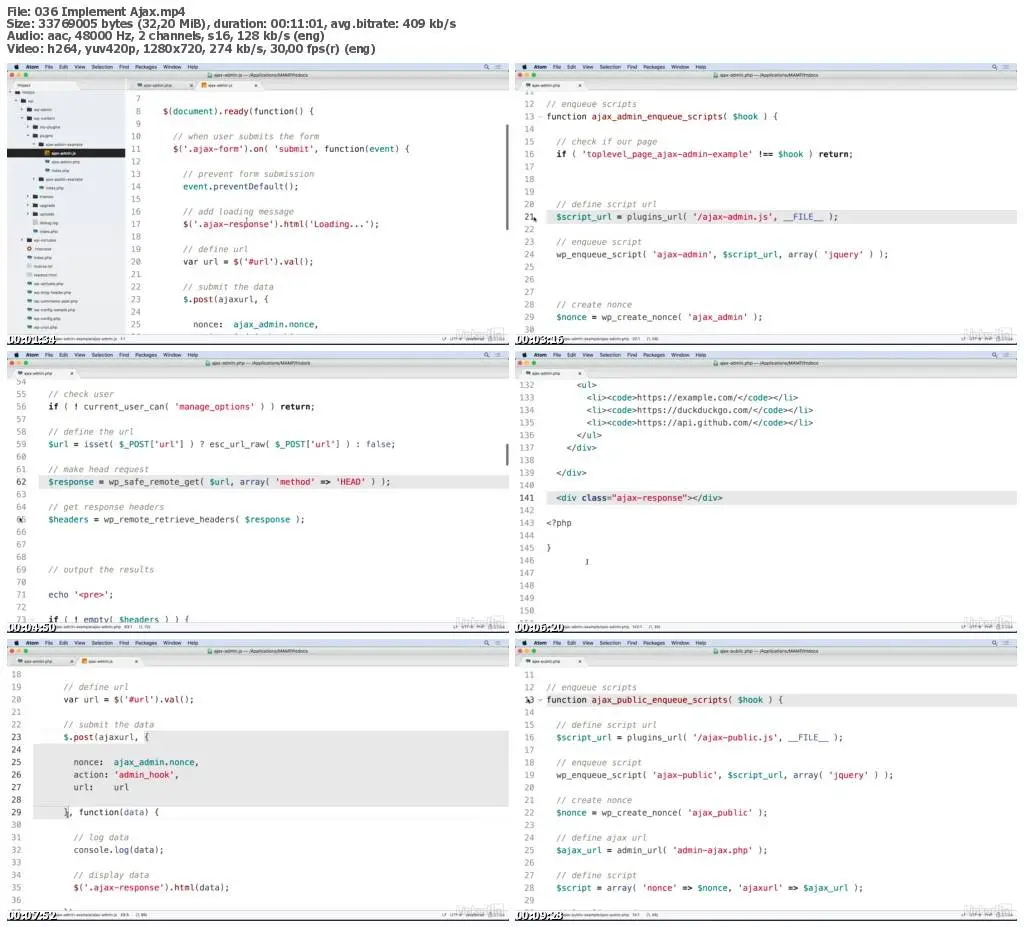Screen dimensions: 1024x927
Task: Close ajax-admin.php tab in frame 00:06:20
Action: [x=579, y=374]
